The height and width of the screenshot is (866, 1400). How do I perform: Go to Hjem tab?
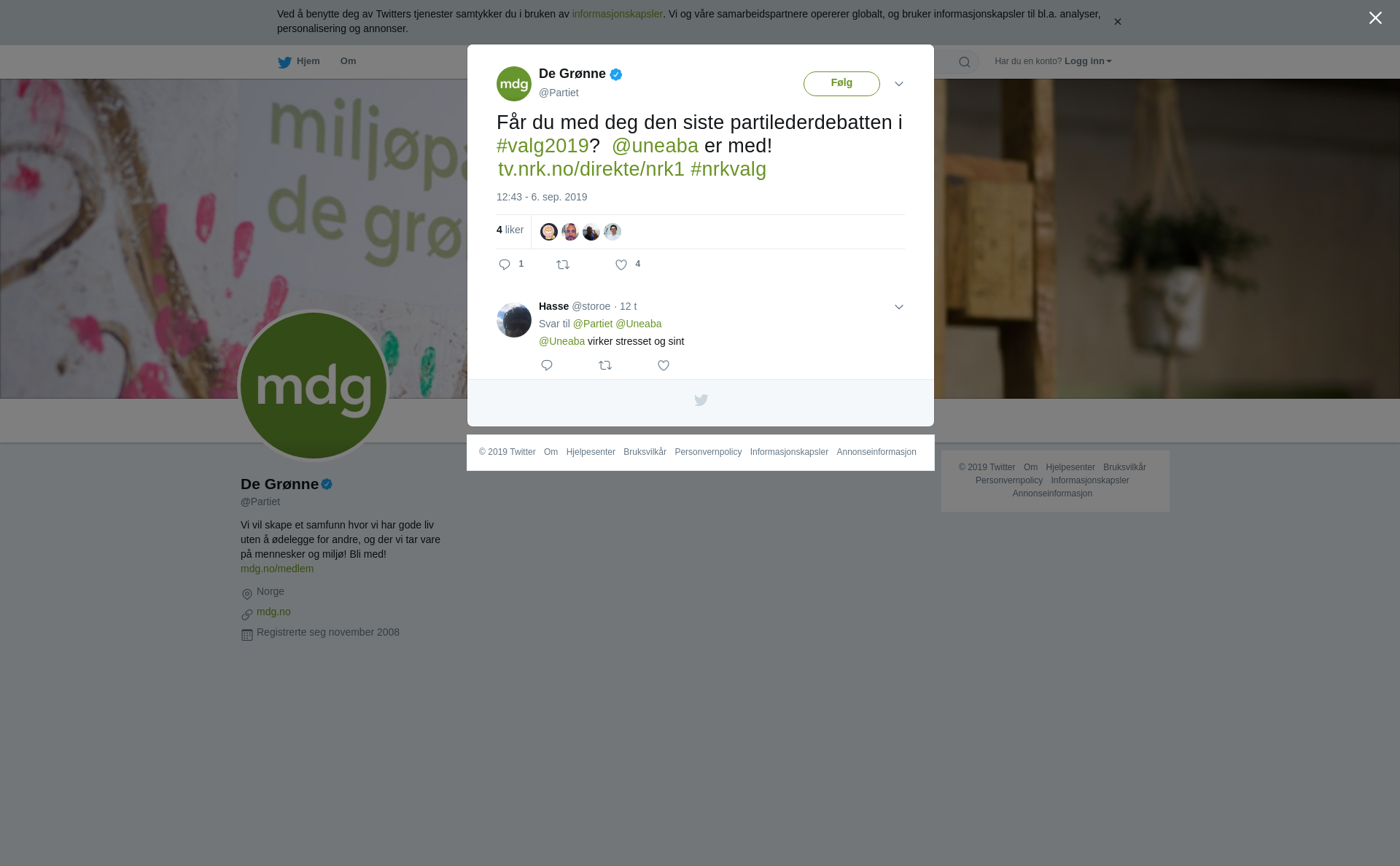[x=299, y=62]
